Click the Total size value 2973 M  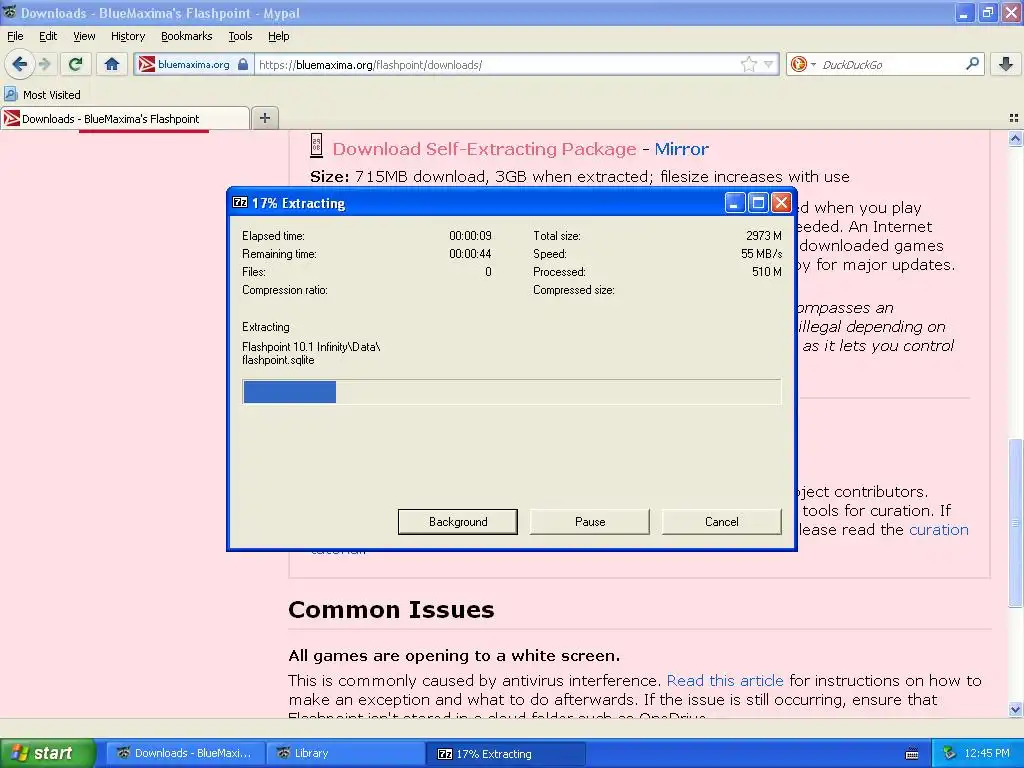click(763, 236)
